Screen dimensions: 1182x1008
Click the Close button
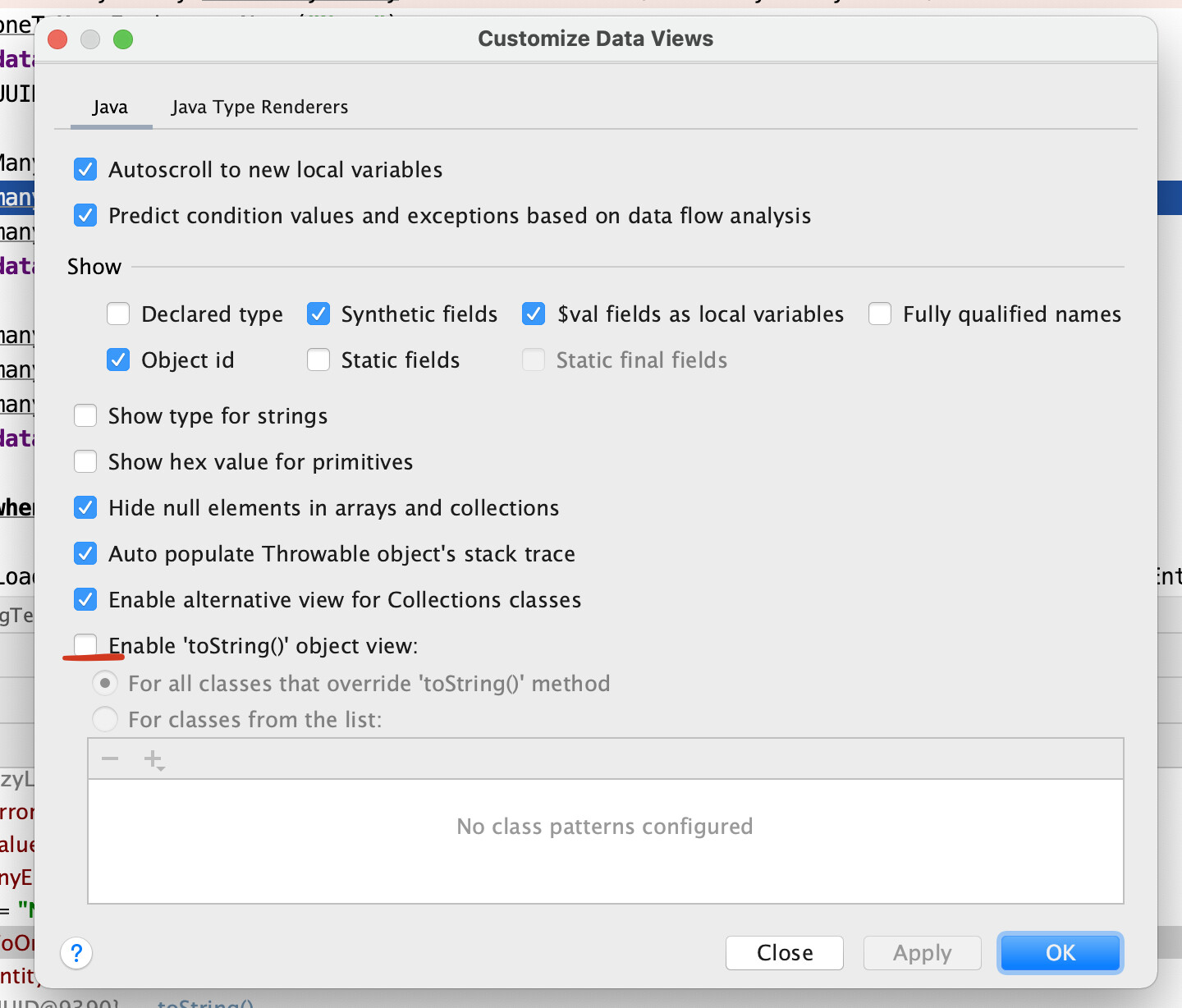785,953
